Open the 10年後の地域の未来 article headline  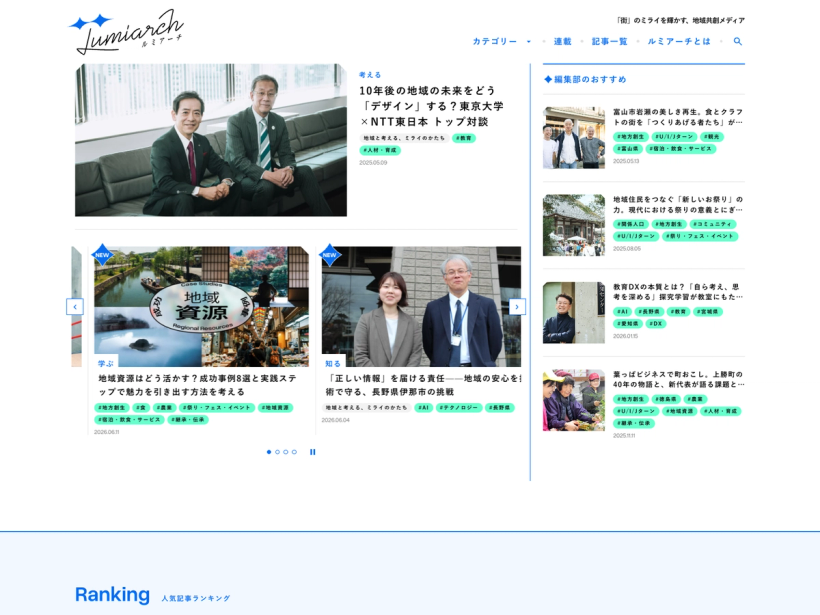(x=431, y=106)
